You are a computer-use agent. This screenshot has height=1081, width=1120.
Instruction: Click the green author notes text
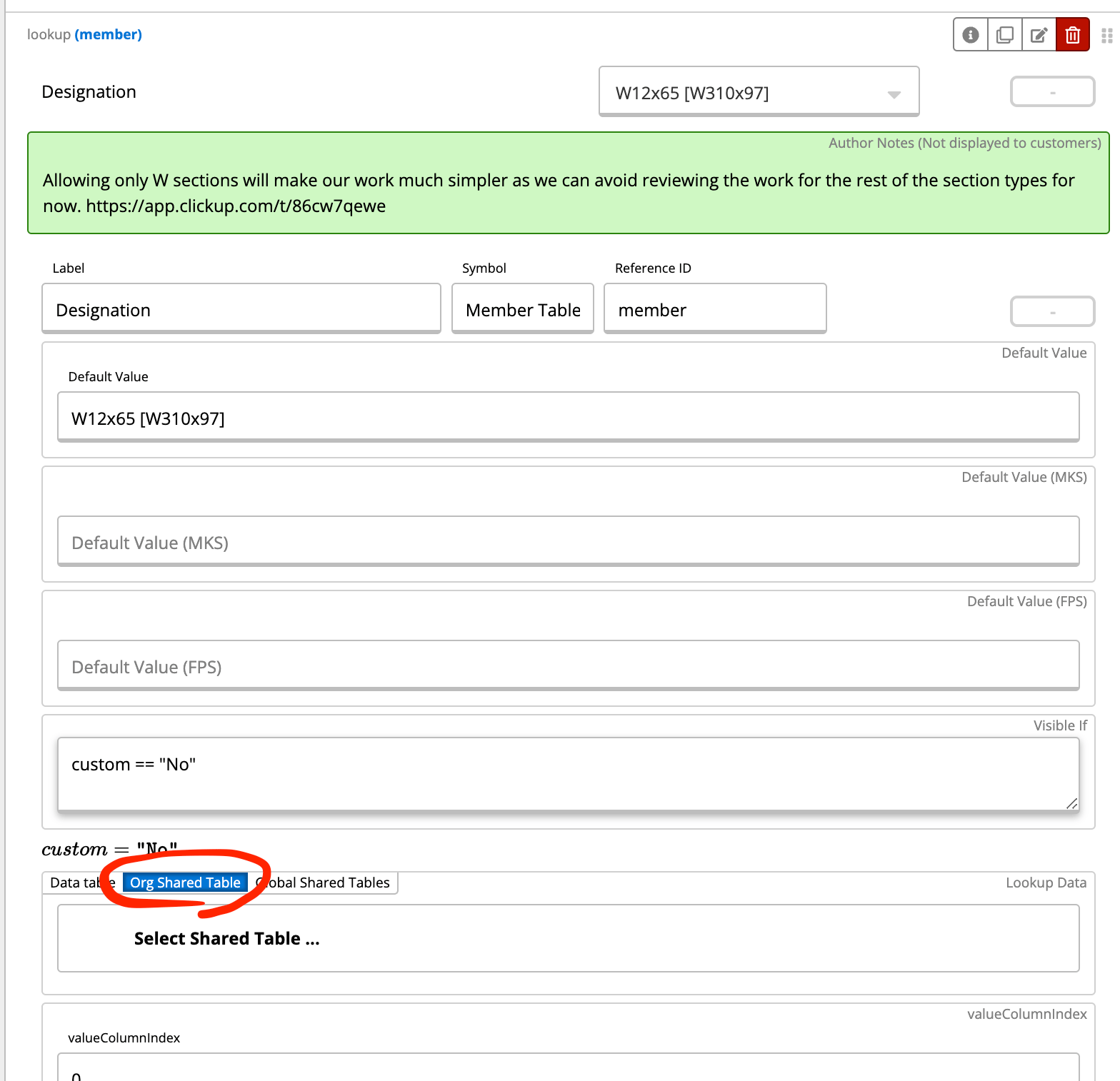pos(558,193)
